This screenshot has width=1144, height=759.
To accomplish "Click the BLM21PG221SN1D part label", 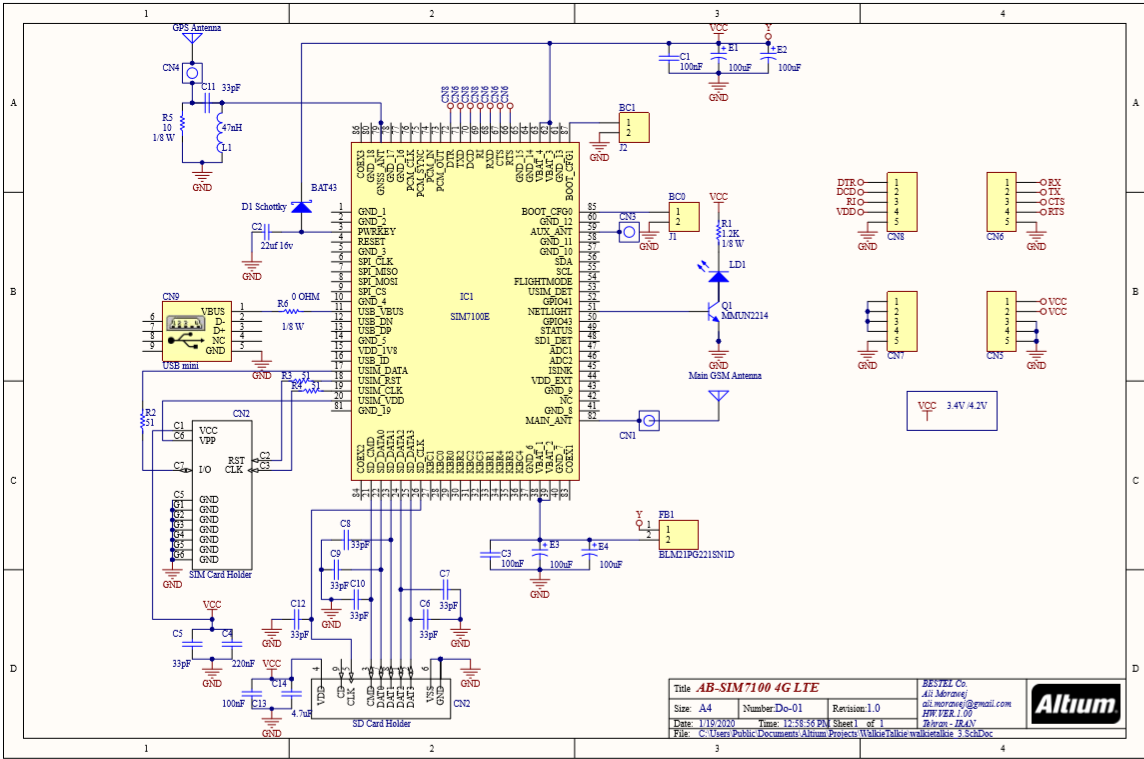I will pyautogui.click(x=696, y=555).
